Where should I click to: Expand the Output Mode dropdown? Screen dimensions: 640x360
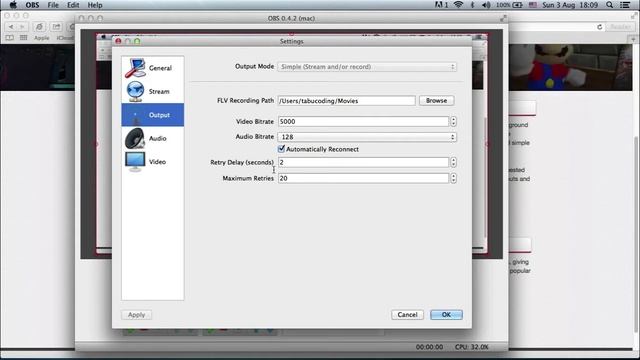tap(367, 67)
